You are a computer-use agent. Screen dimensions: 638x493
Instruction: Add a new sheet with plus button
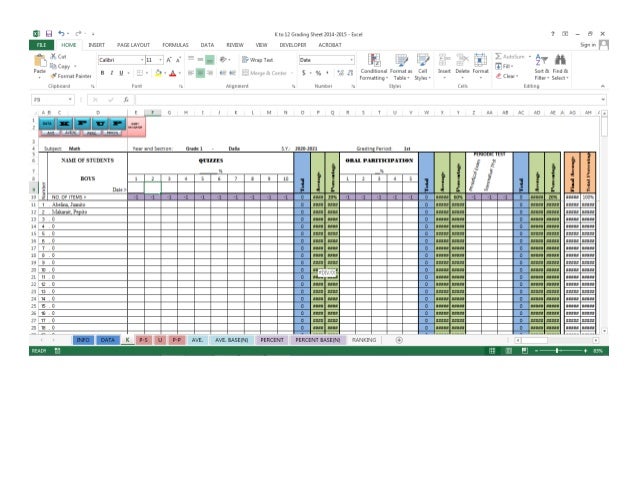(399, 340)
